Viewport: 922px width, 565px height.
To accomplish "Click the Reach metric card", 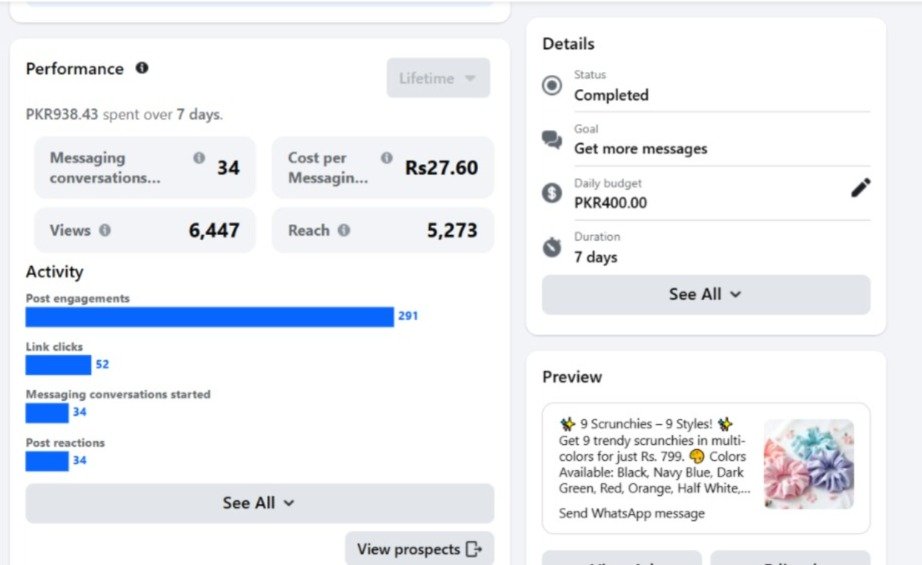I will click(x=382, y=230).
